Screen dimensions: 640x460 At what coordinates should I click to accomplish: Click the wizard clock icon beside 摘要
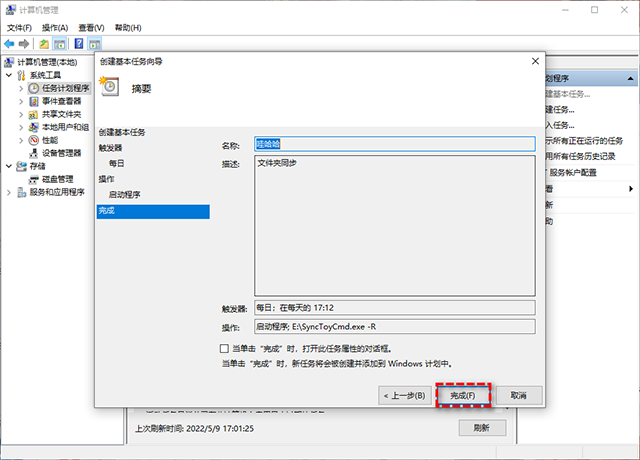[109, 86]
